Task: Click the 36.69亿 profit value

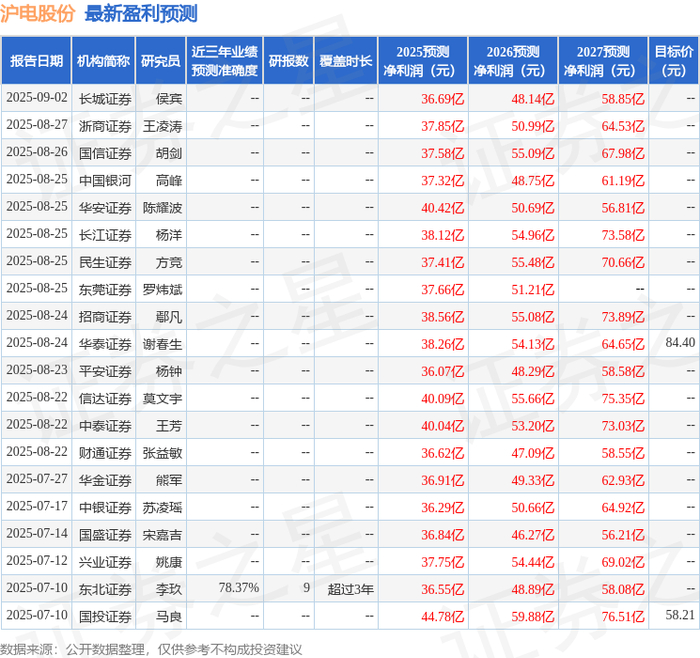Action: pyautogui.click(x=442, y=99)
